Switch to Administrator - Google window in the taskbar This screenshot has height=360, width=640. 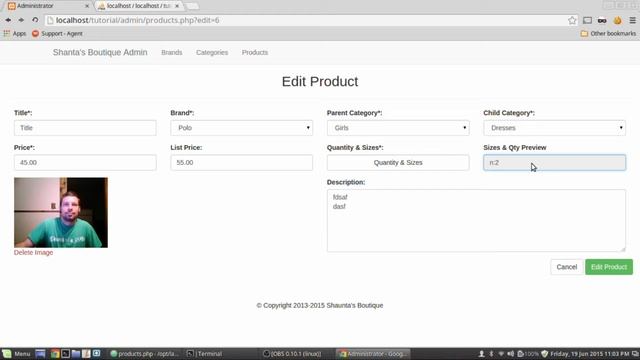pyautogui.click(x=373, y=353)
